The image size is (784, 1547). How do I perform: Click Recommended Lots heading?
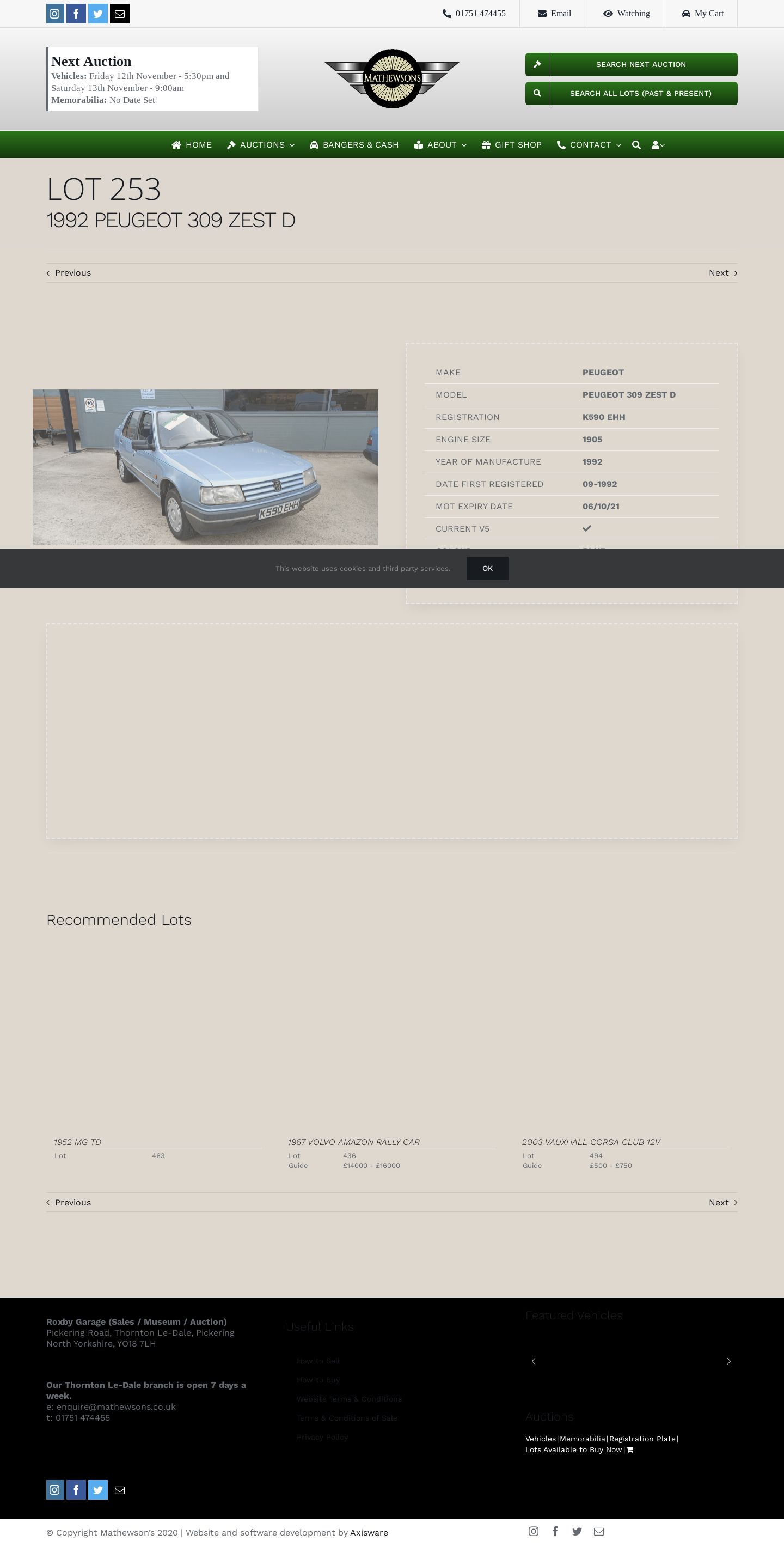point(119,919)
